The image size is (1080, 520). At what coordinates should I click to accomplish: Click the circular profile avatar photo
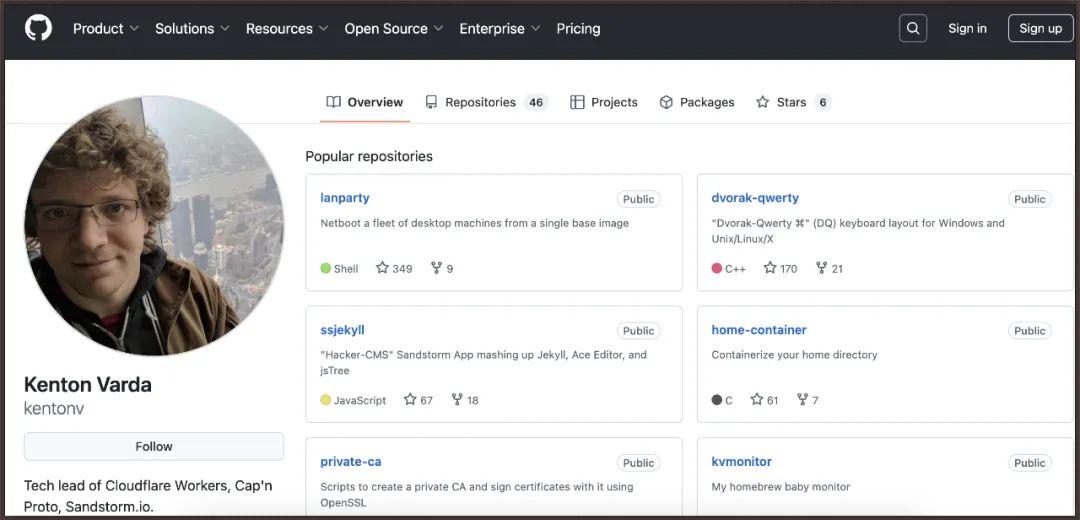[154, 226]
